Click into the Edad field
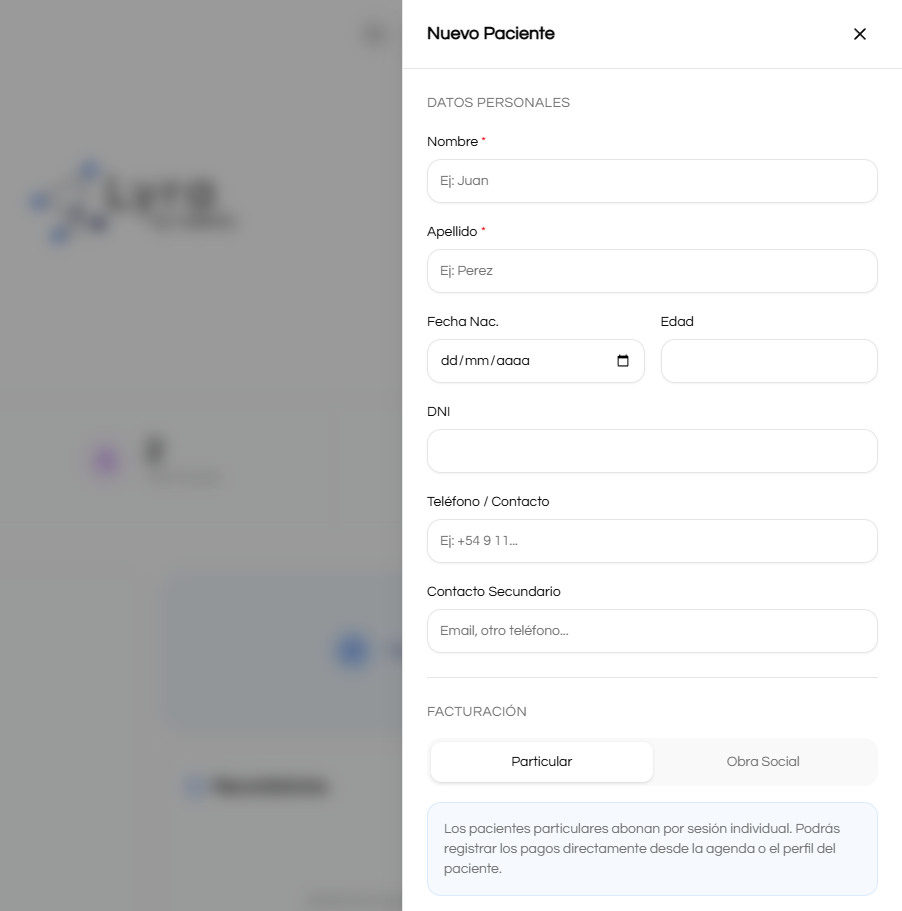Viewport: 902px width, 911px height. coord(769,361)
